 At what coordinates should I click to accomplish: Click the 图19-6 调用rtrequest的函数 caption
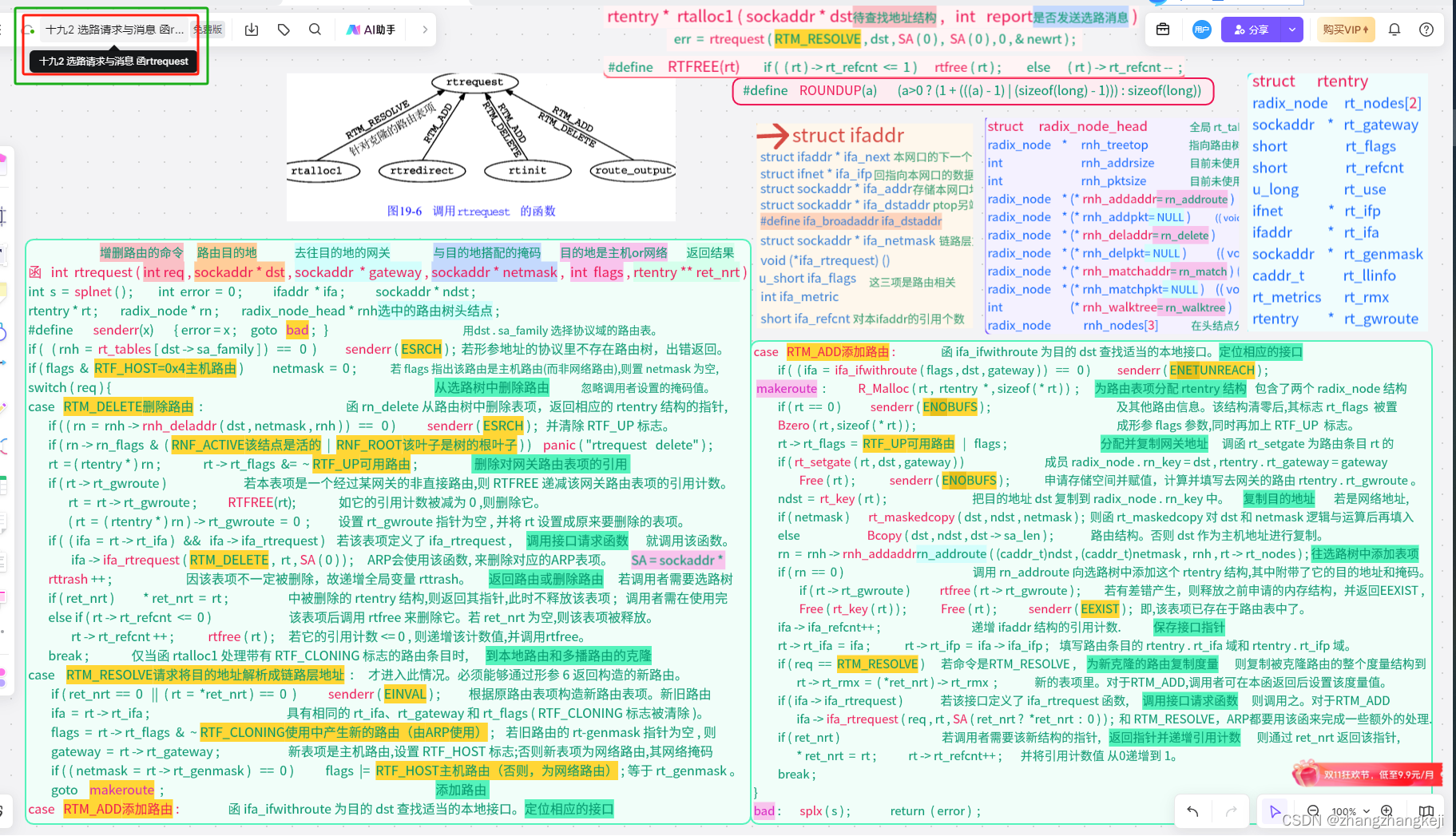[471, 211]
